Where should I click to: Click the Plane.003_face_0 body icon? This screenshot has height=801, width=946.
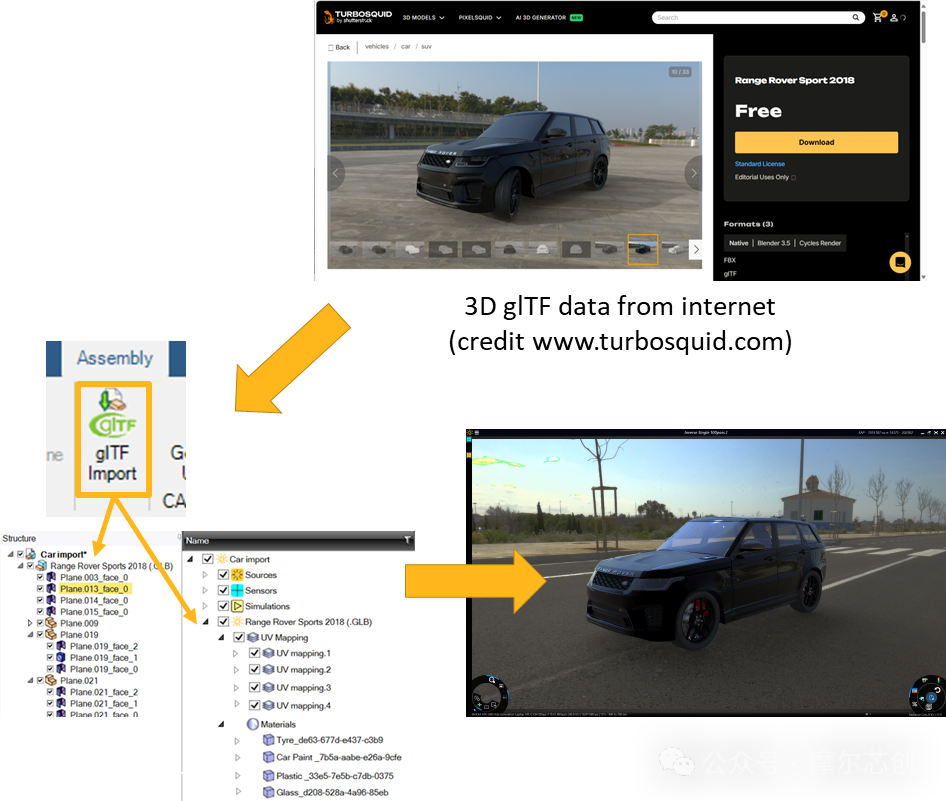(x=51, y=577)
